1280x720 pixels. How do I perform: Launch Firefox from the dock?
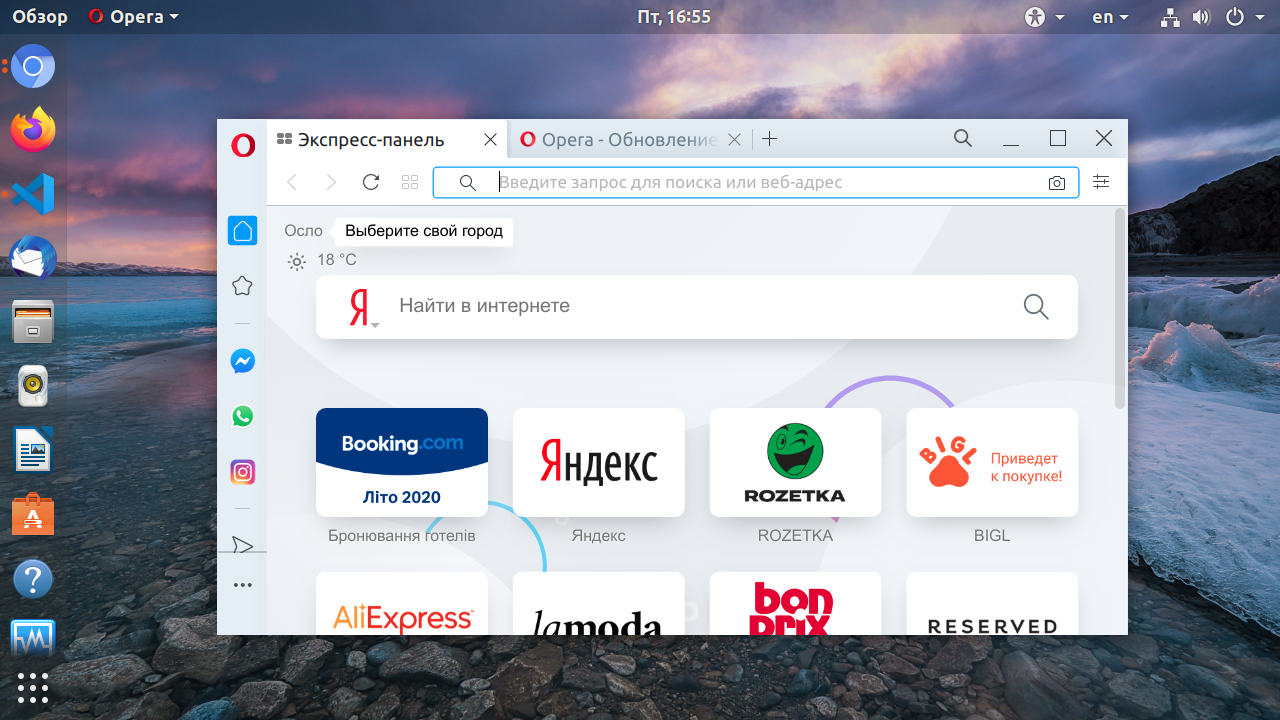[33, 130]
